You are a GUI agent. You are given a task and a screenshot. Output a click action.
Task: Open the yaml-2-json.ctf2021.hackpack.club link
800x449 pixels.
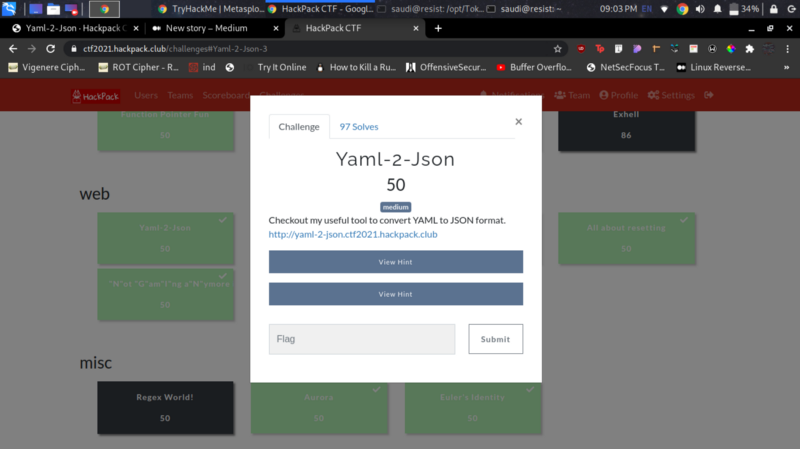[353, 234]
